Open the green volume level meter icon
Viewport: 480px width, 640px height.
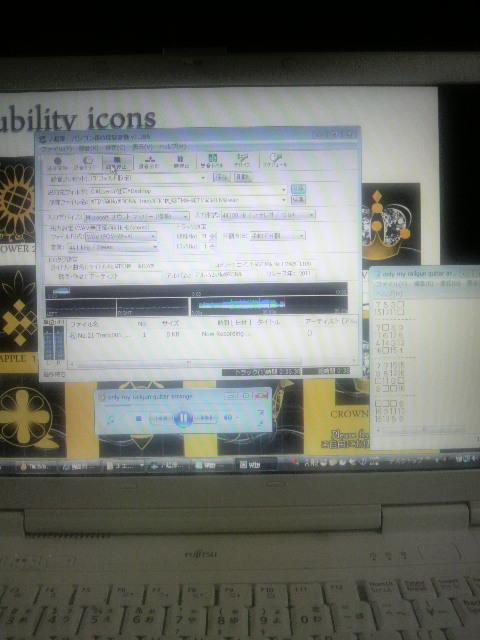coord(212,160)
